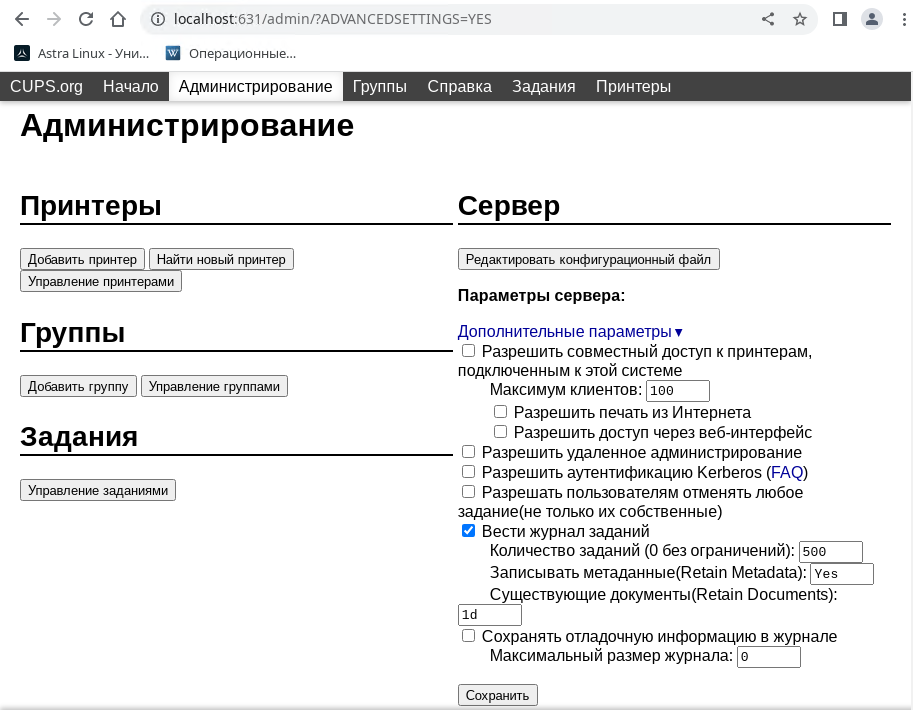The image size is (913, 710).
Task: Enable Разрешить удаленное администрирование checkbox
Action: pyautogui.click(x=468, y=451)
